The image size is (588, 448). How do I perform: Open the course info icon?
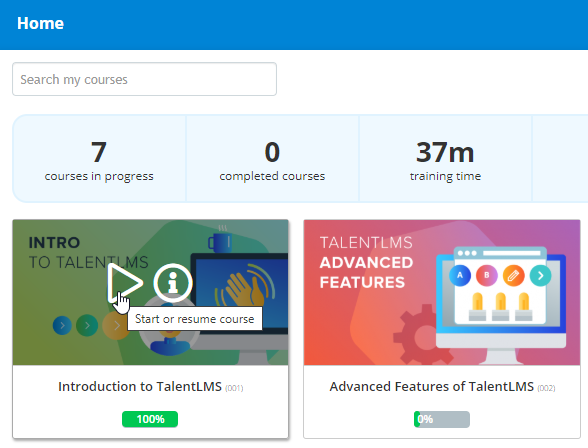pyautogui.click(x=173, y=283)
